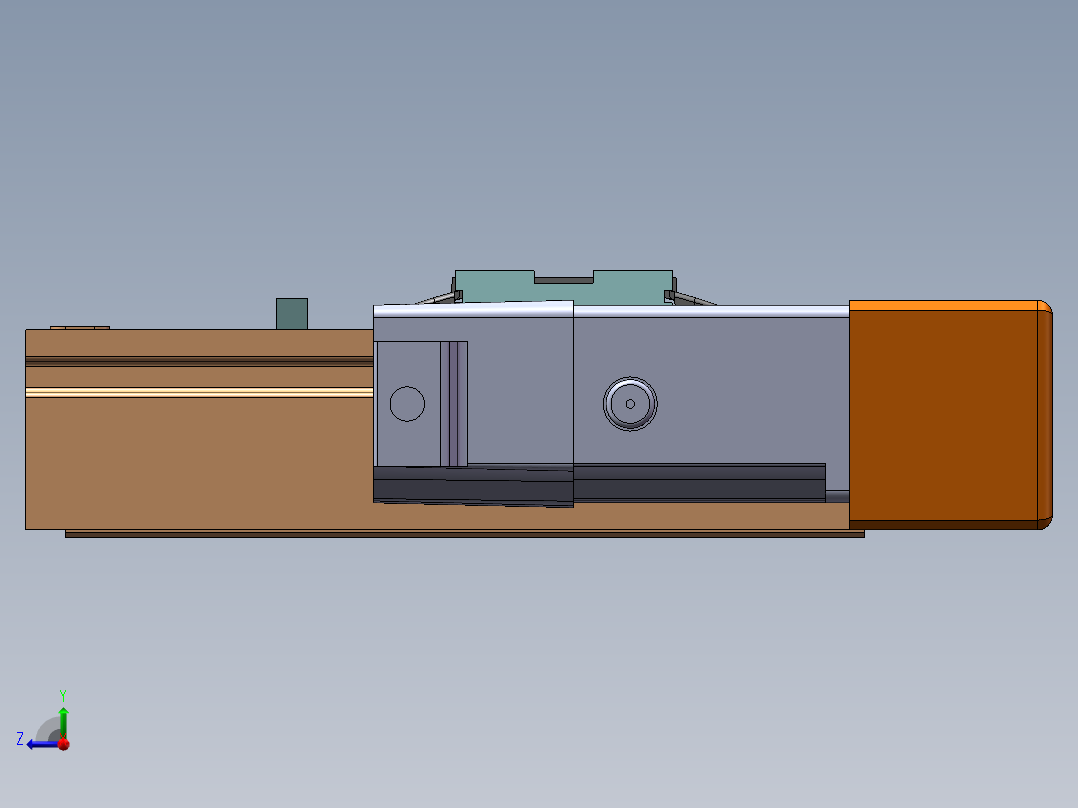Select the thin plate beneath the brown base
The width and height of the screenshot is (1078, 808).
tap(465, 534)
